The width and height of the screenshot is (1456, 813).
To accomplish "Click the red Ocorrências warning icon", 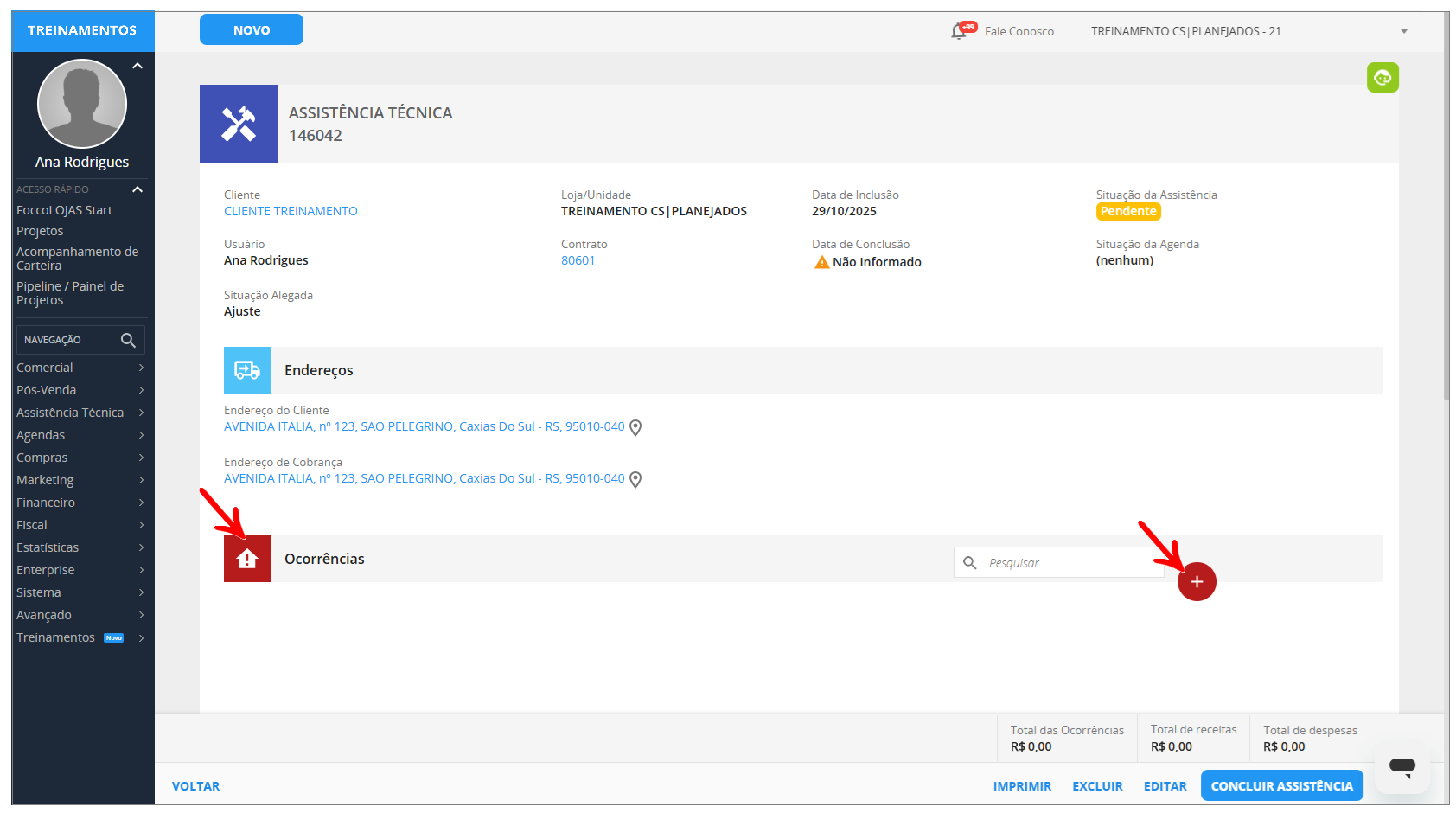I will click(x=247, y=559).
